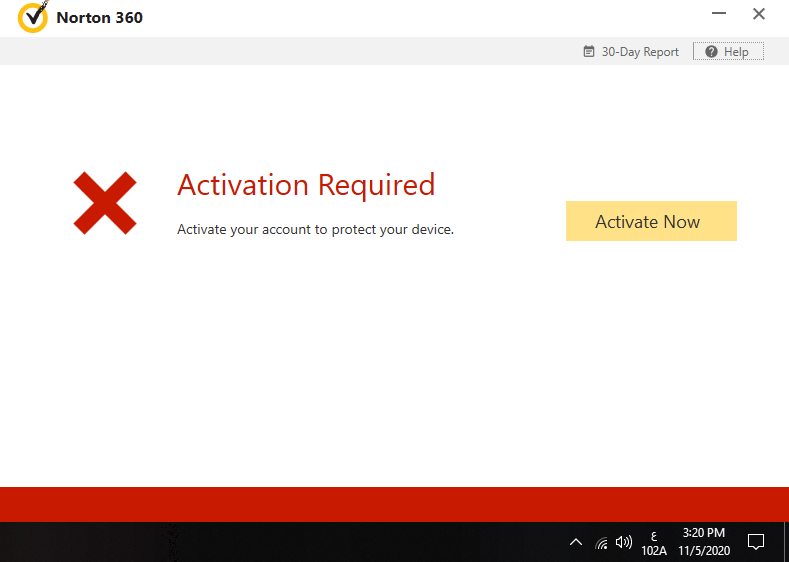Viewport: 789px width, 562px height.
Task: Show hidden system tray icons
Action: pos(576,542)
